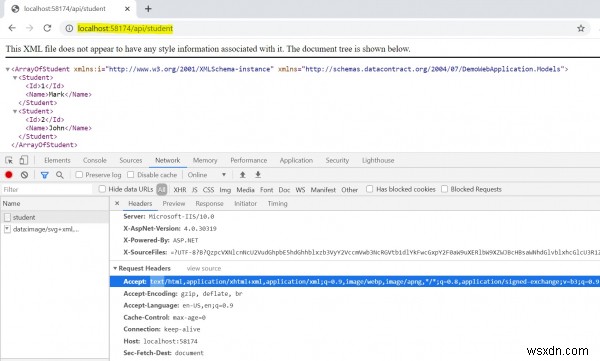Screen dimensions: 600x361
Task: Export HAR file with download arrow
Action: click(258, 175)
